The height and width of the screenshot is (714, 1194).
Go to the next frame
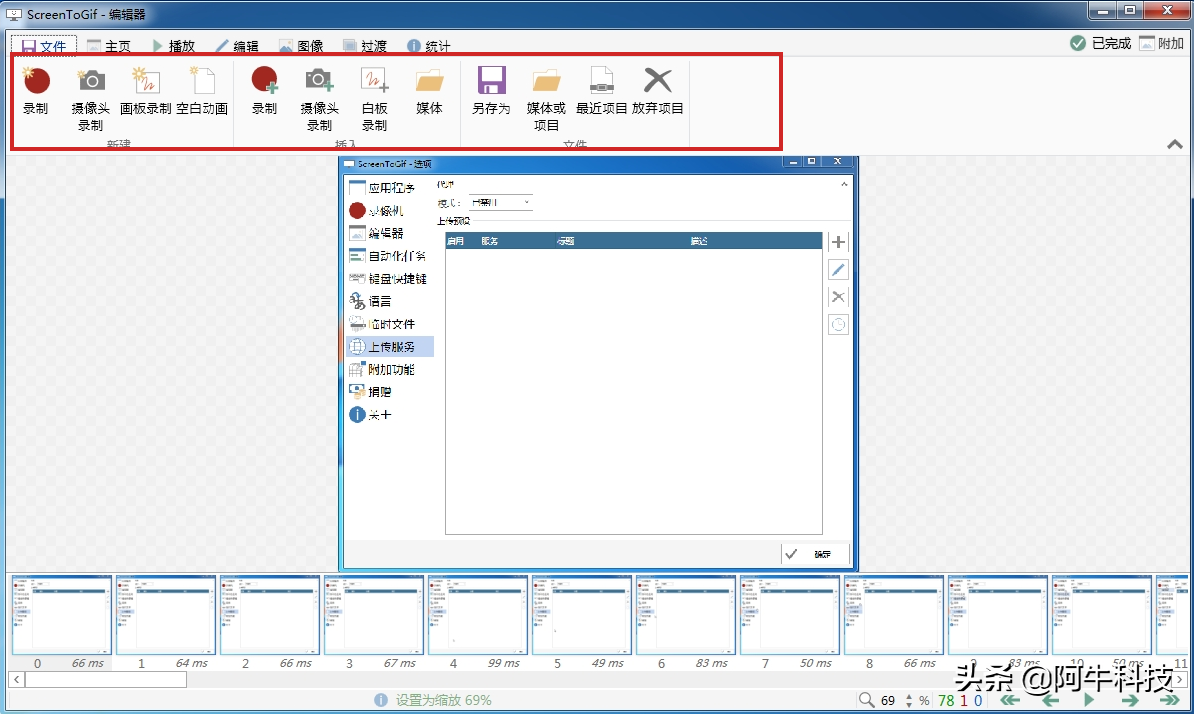tap(1130, 700)
